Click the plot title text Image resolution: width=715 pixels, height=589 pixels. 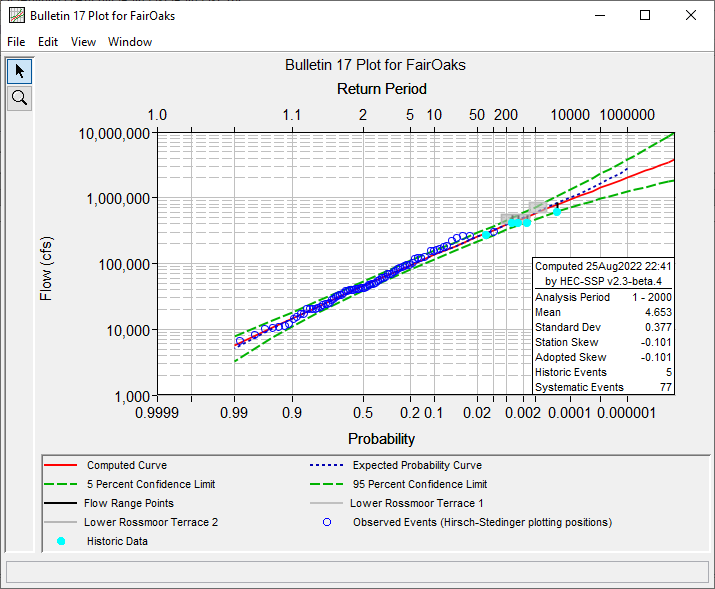tap(375, 65)
